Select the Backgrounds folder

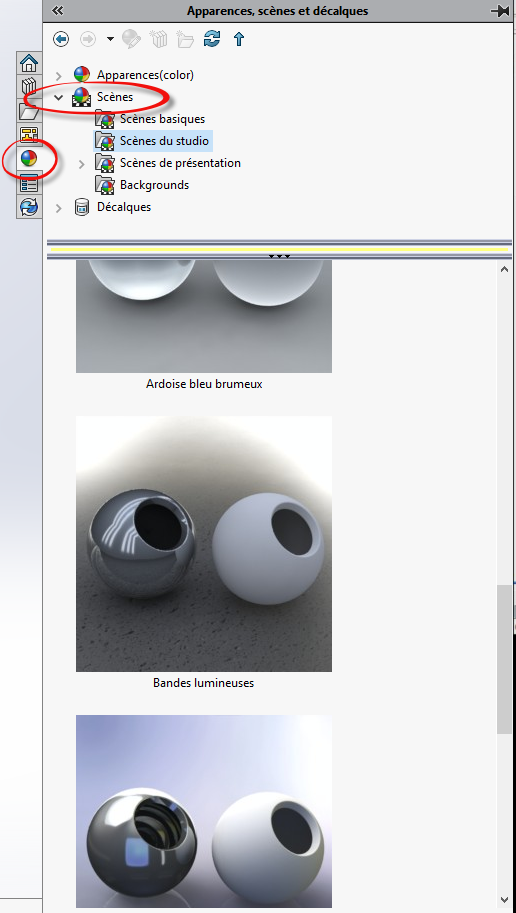point(154,185)
